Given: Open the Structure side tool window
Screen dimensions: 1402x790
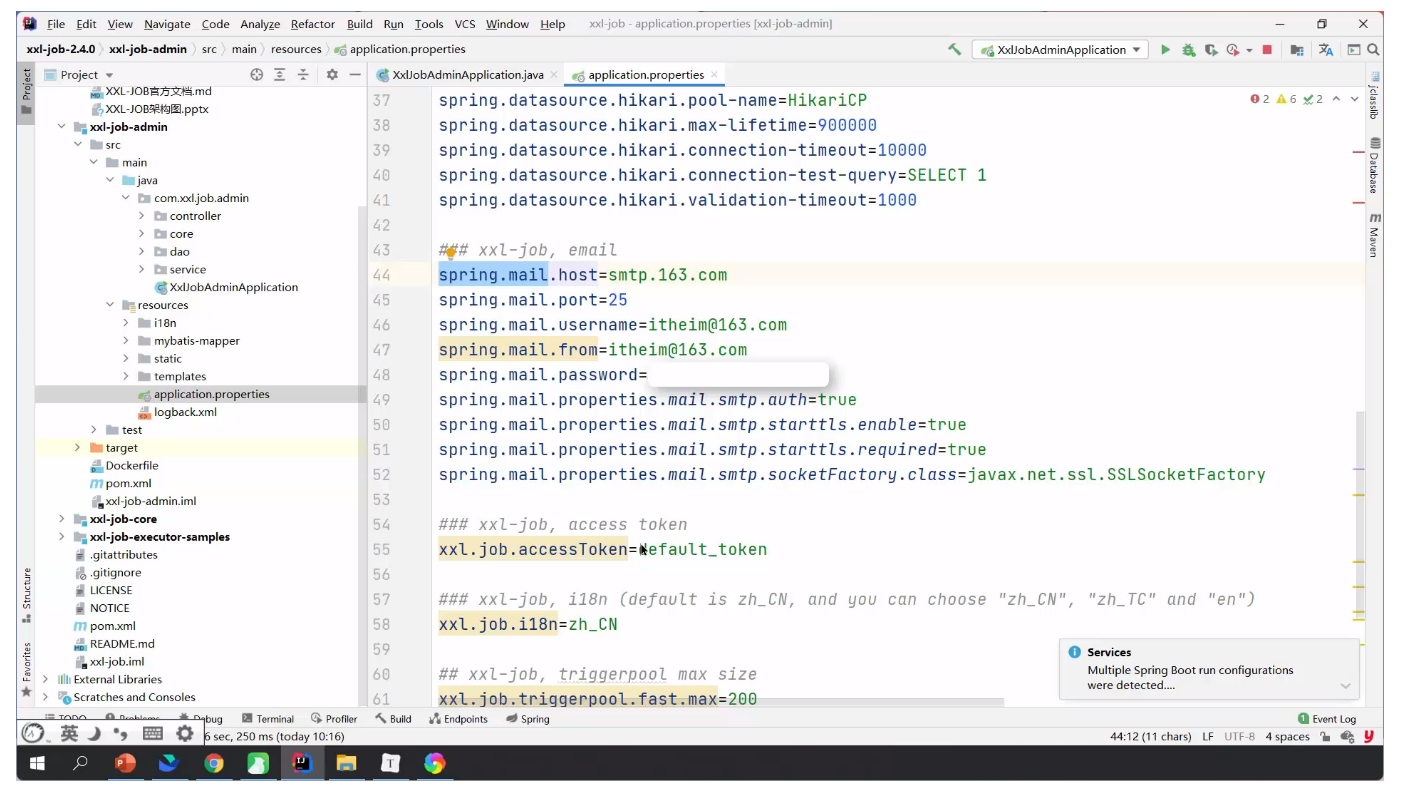Looking at the screenshot, I should pos(27,595).
